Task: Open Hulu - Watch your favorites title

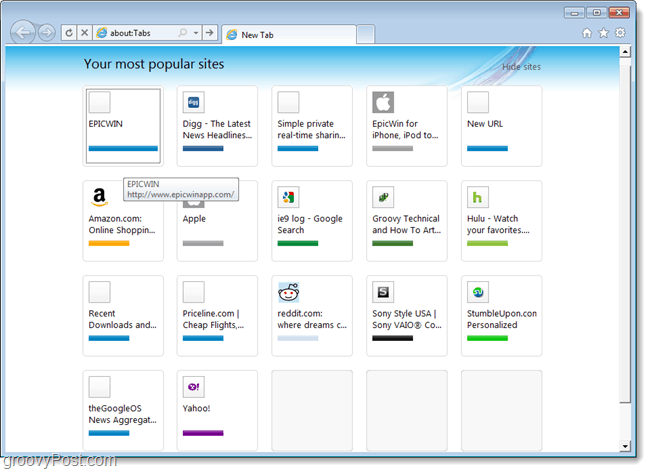Action: point(498,224)
